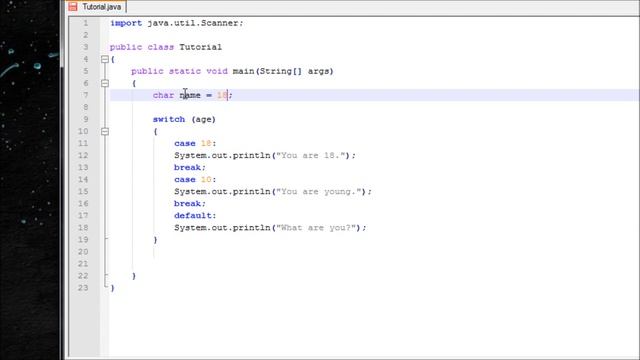Click 'case 10:' on line 14
Screen dimensions: 640x360
[195, 180]
